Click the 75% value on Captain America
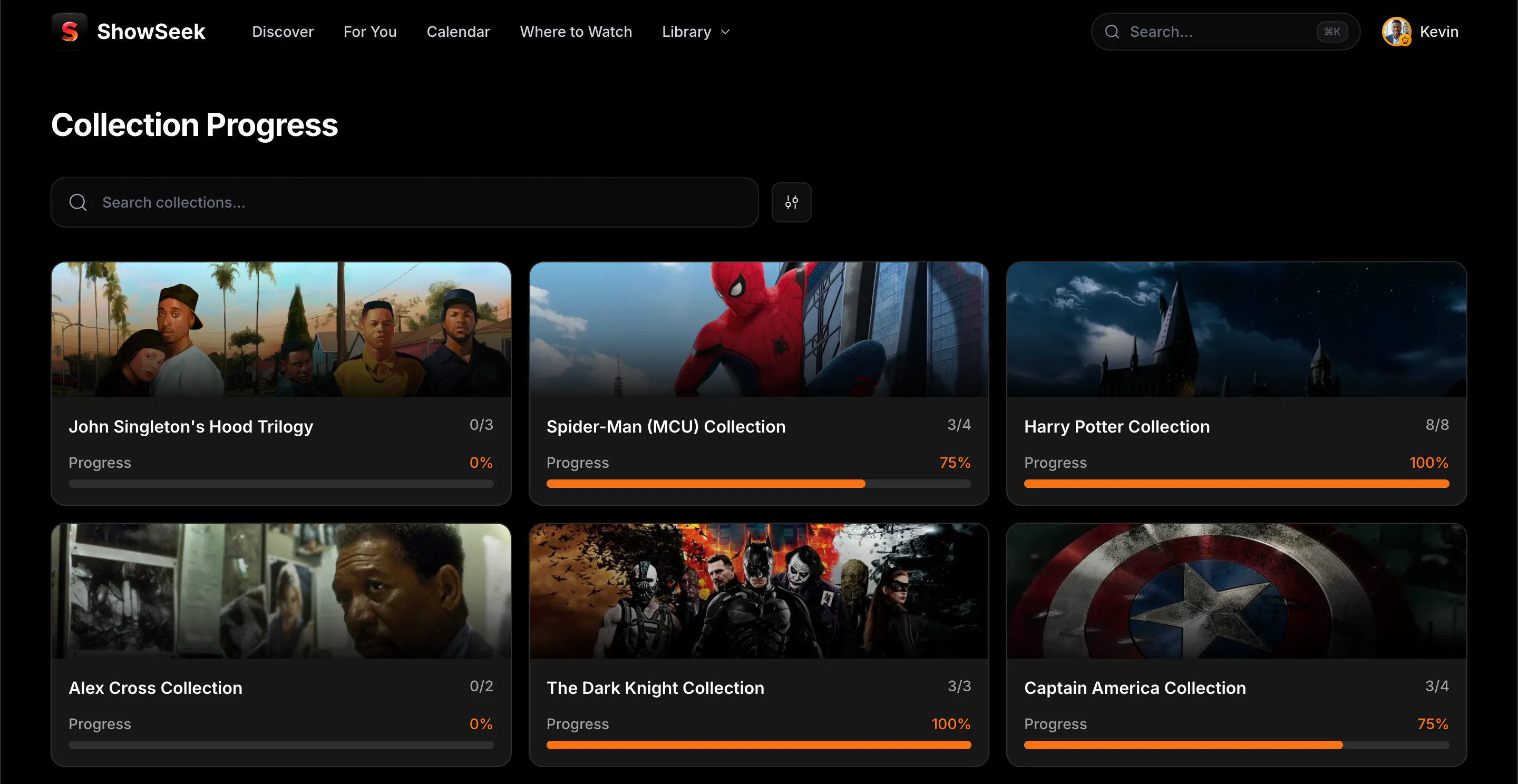The height and width of the screenshot is (784, 1518). pos(1433,724)
